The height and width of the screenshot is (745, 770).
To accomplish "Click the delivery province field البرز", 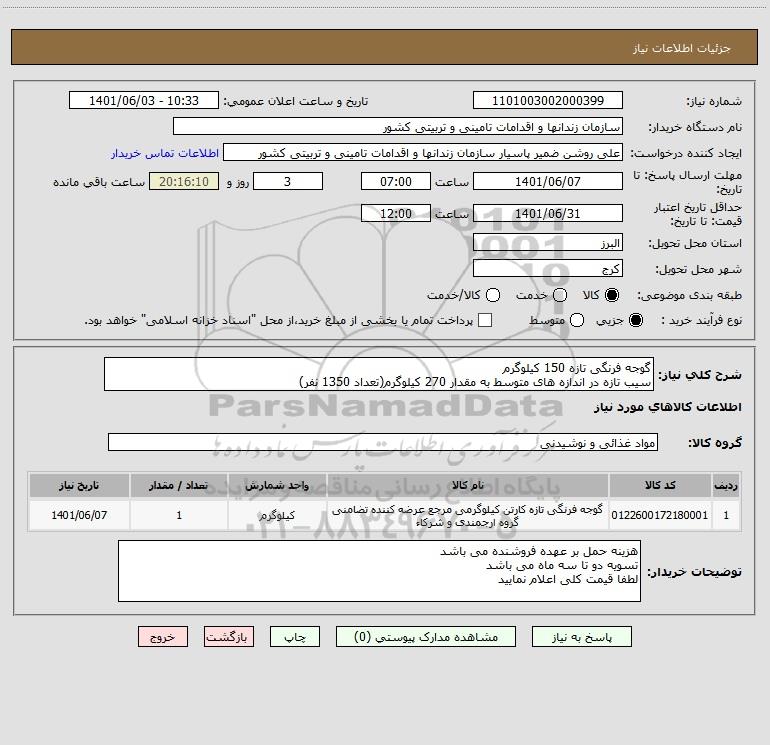I will tap(548, 243).
